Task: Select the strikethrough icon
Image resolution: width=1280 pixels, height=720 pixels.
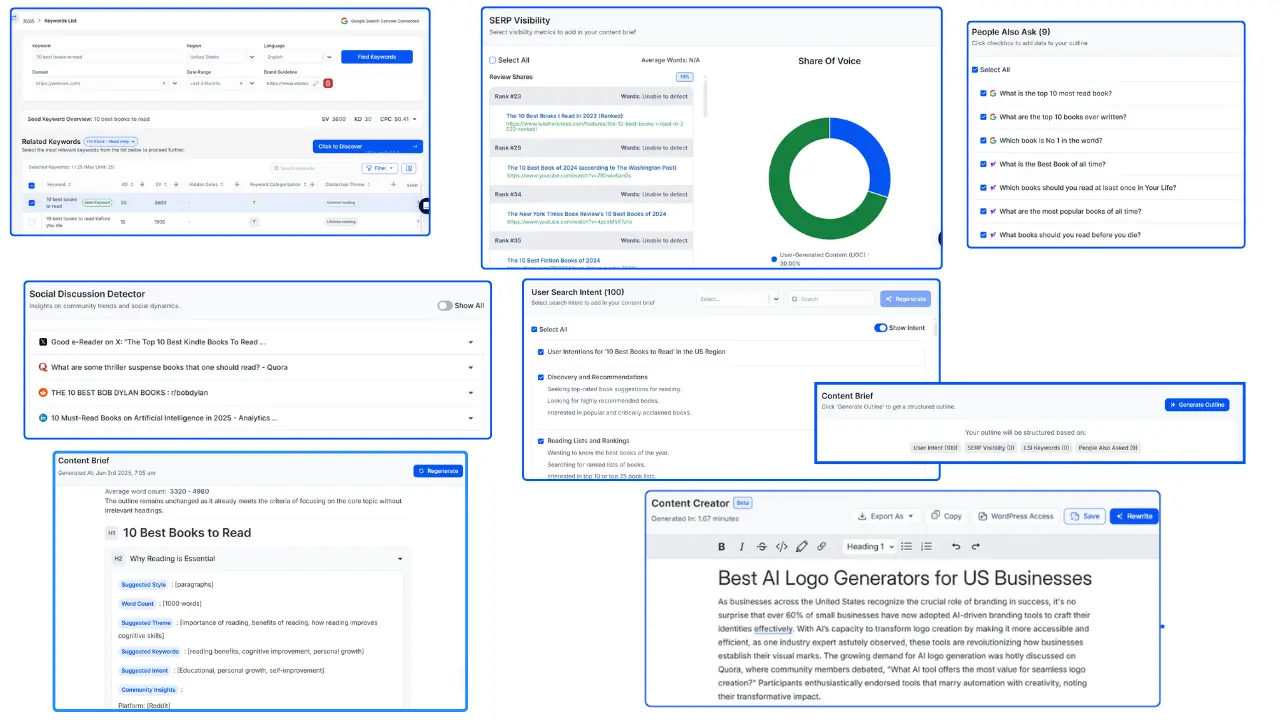Action: point(760,546)
